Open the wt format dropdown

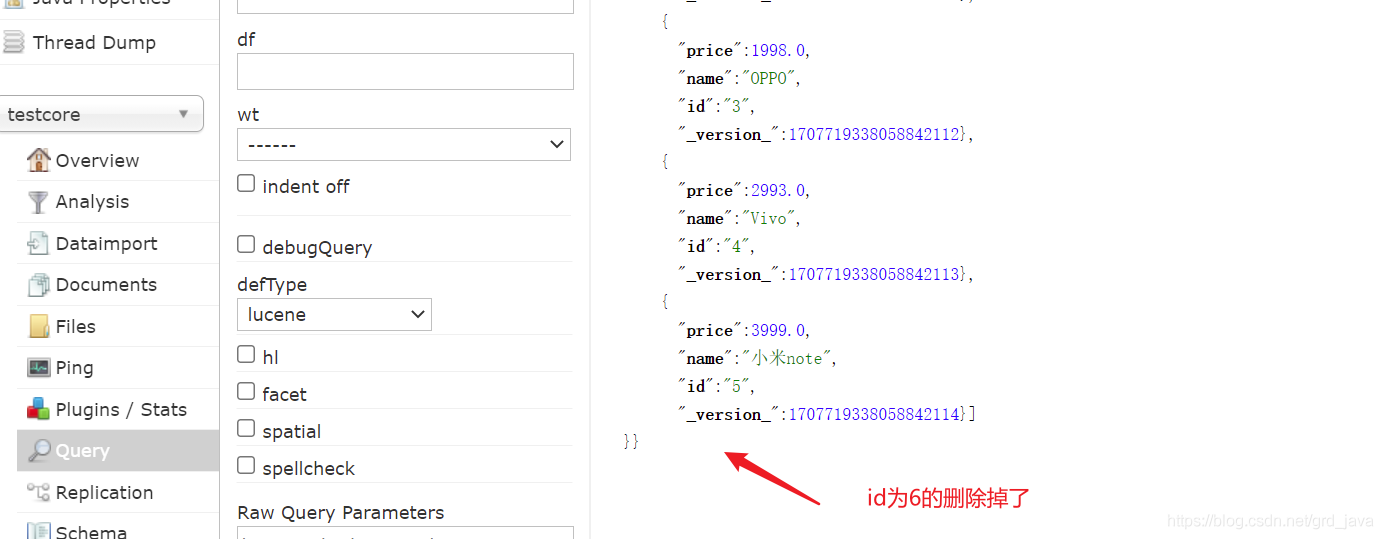pyautogui.click(x=404, y=144)
